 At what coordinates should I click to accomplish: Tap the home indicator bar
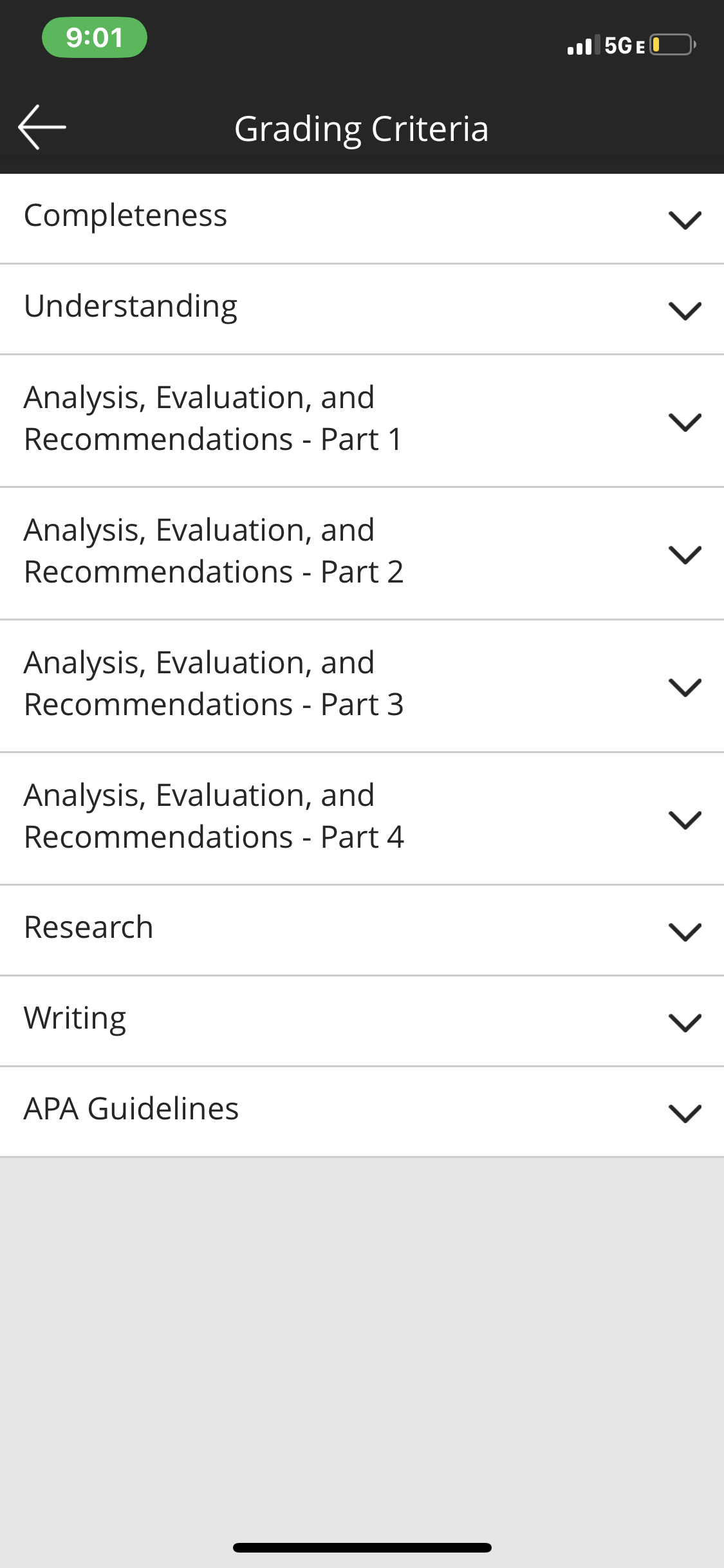point(362,1547)
